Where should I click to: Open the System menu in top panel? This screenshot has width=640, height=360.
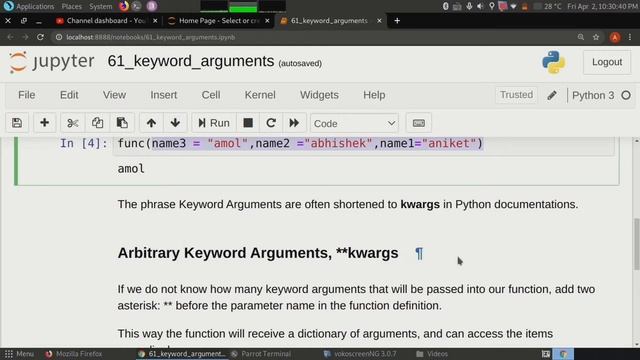click(100, 6)
